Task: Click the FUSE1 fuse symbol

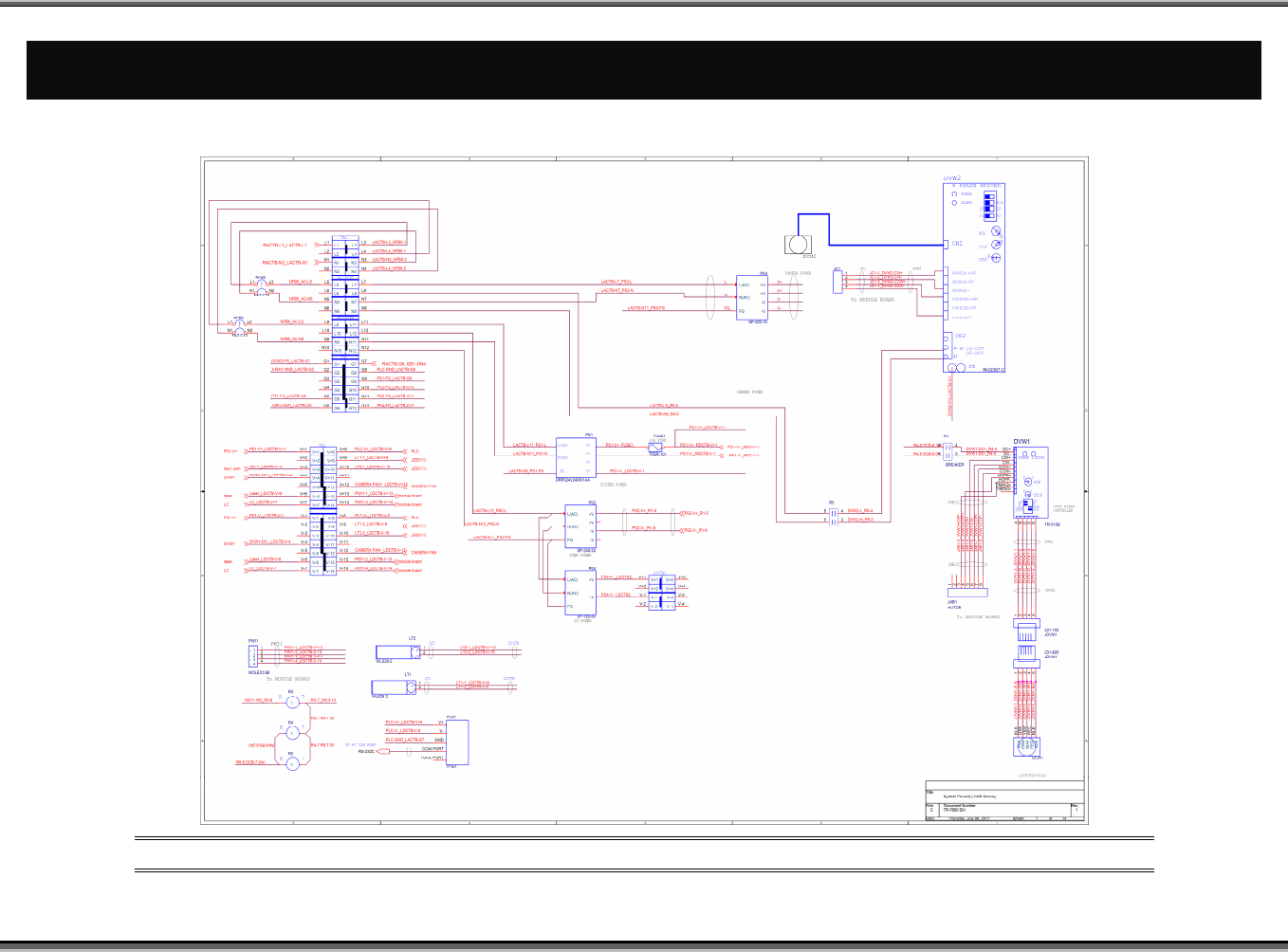Action: pyautogui.click(x=656, y=446)
